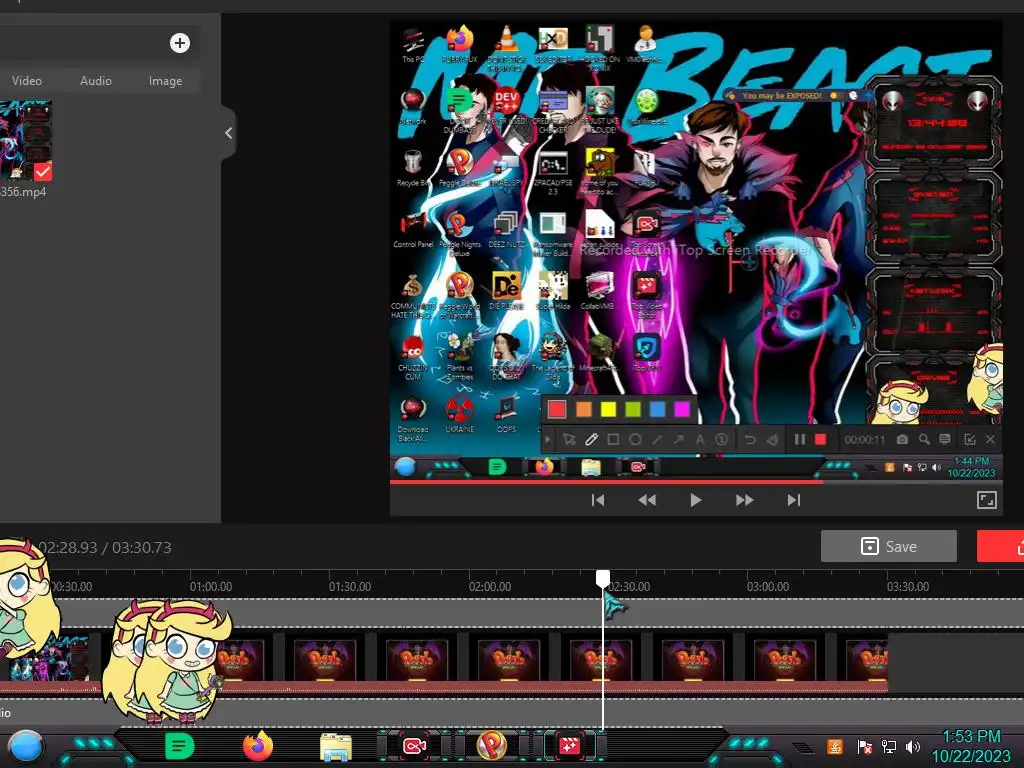Switch to the Video media tab
The height and width of the screenshot is (768, 1024).
[x=27, y=81]
